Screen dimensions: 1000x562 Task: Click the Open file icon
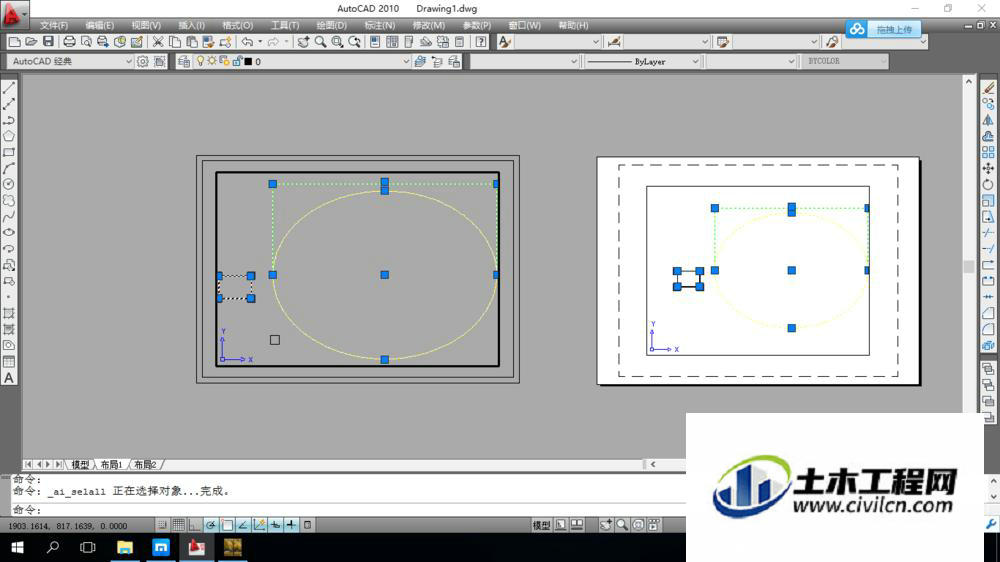[x=31, y=42]
